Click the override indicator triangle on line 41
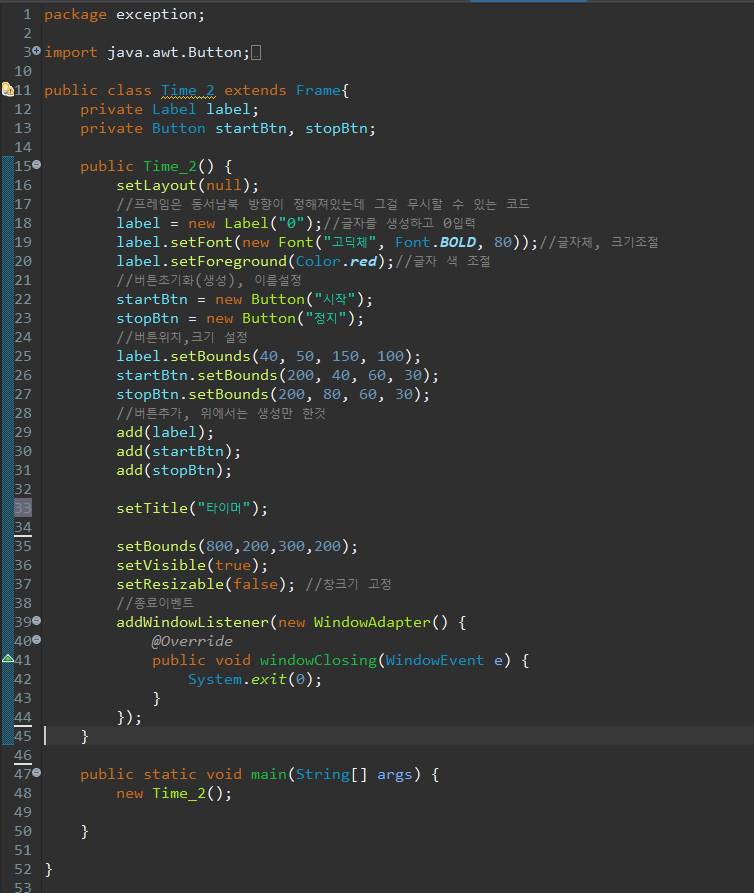This screenshot has height=893, width=754. coord(7,658)
